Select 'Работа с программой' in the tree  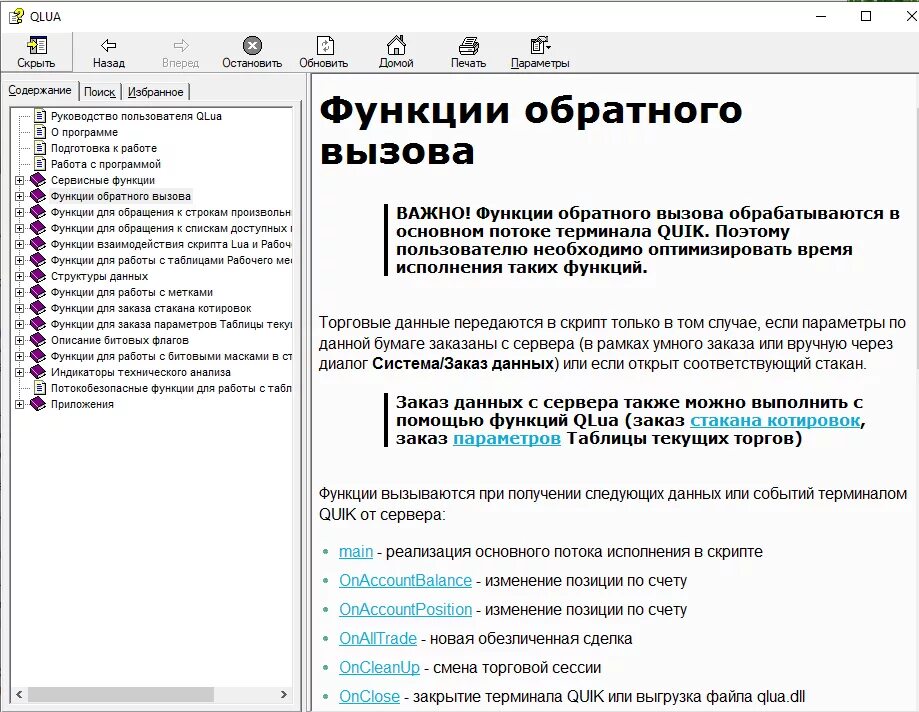click(x=105, y=164)
